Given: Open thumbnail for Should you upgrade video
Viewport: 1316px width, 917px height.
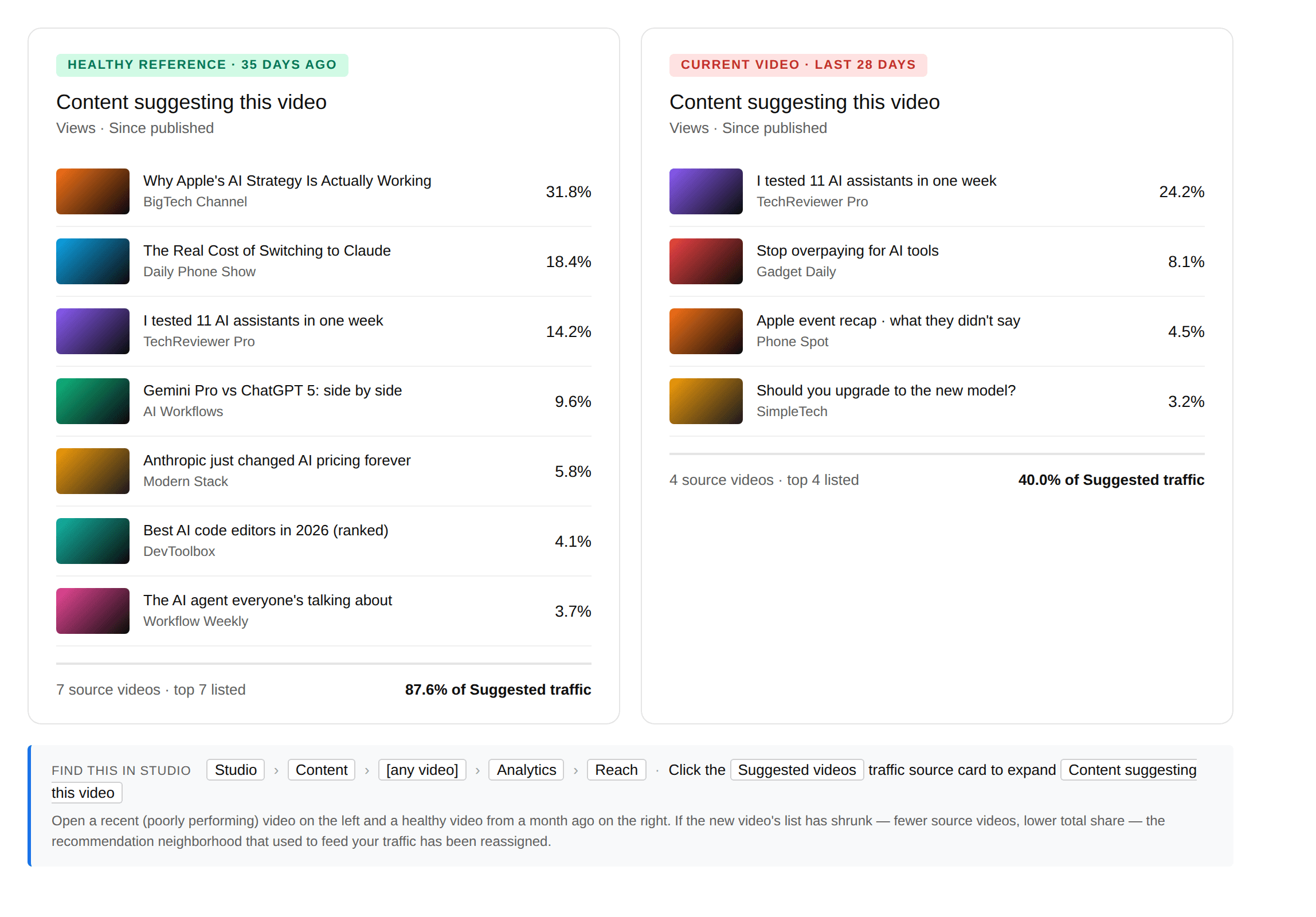Looking at the screenshot, I should 706,401.
